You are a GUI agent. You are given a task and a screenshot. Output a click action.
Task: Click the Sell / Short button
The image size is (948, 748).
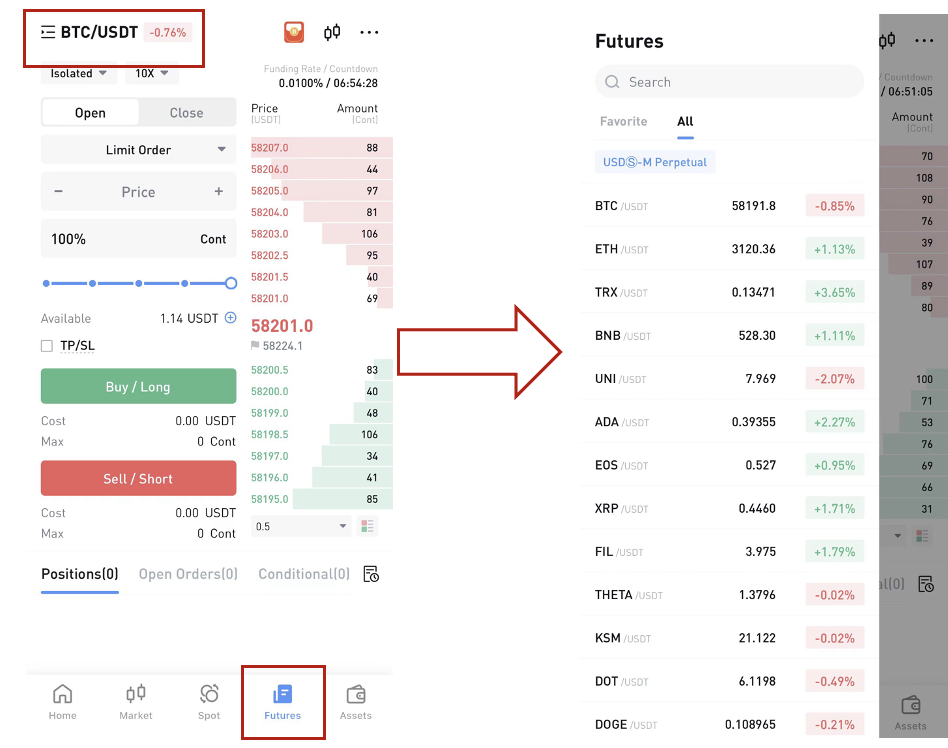pyautogui.click(x=138, y=478)
